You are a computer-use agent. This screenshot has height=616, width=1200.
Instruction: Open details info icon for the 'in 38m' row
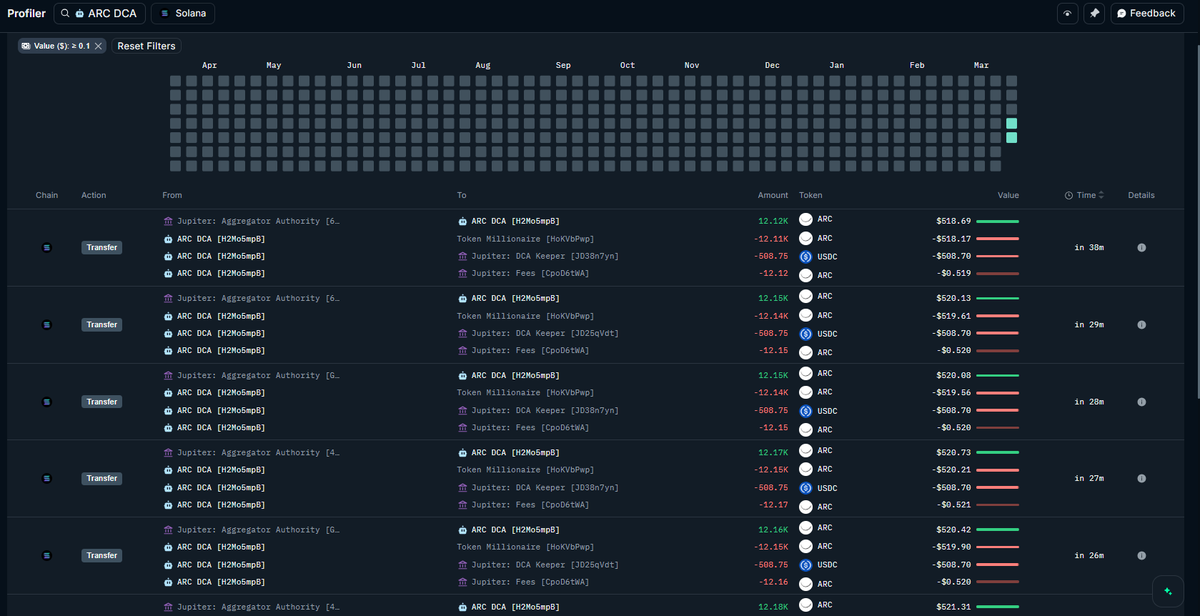coord(1141,247)
